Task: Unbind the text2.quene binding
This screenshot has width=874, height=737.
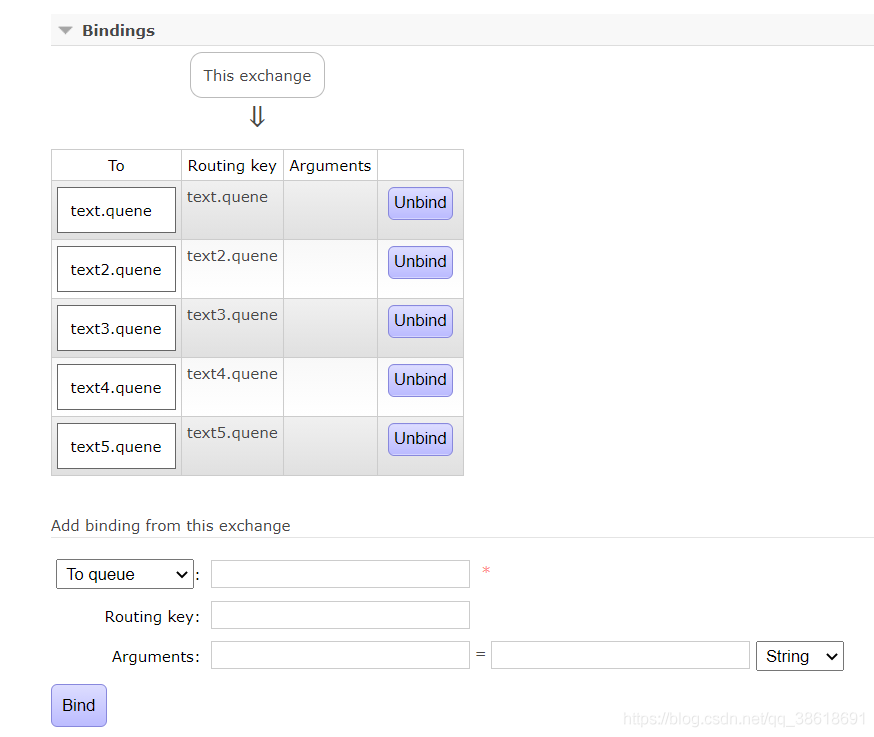Action: (420, 262)
